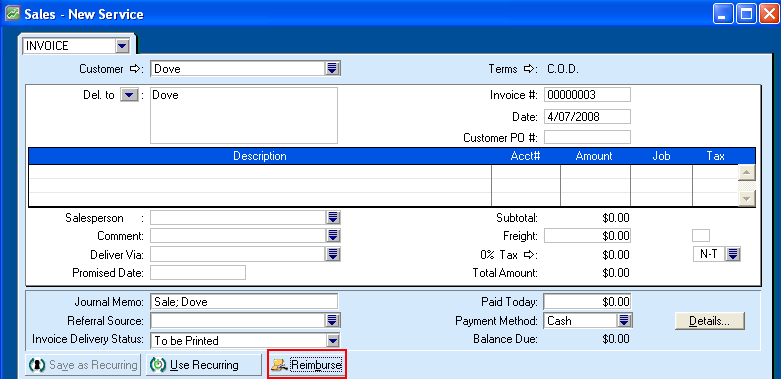
Task: Click the Sales window title bar icon
Action: coord(12,13)
